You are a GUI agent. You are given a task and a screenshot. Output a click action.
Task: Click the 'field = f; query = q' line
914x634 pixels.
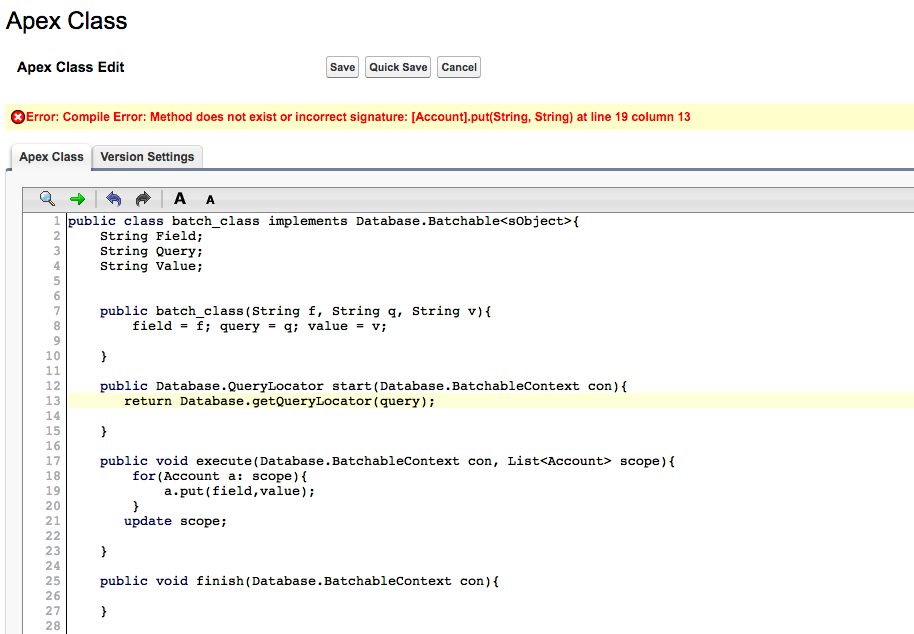259,326
